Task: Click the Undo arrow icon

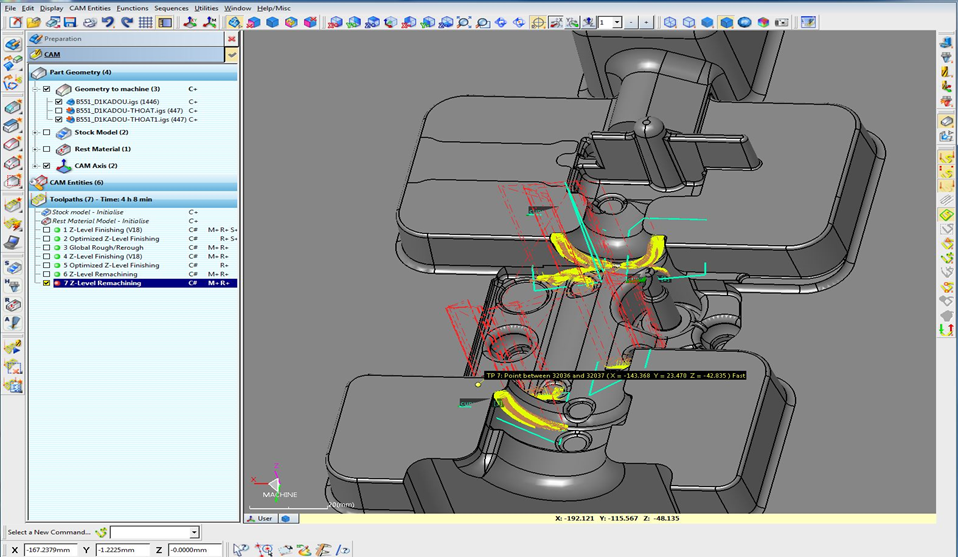Action: 108,22
